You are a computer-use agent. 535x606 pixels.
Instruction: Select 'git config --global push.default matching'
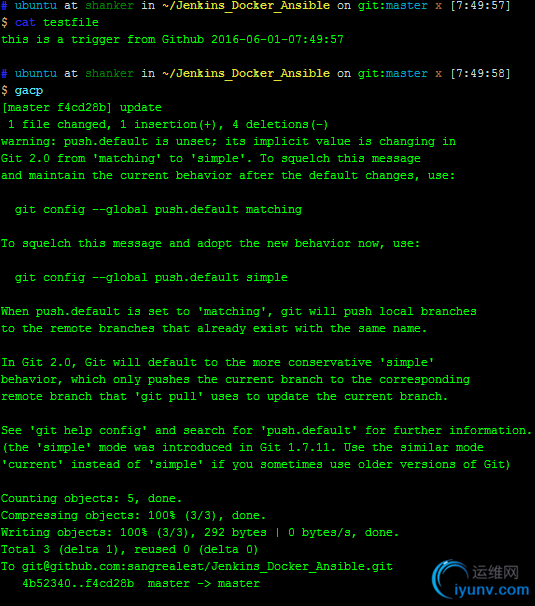[158, 209]
